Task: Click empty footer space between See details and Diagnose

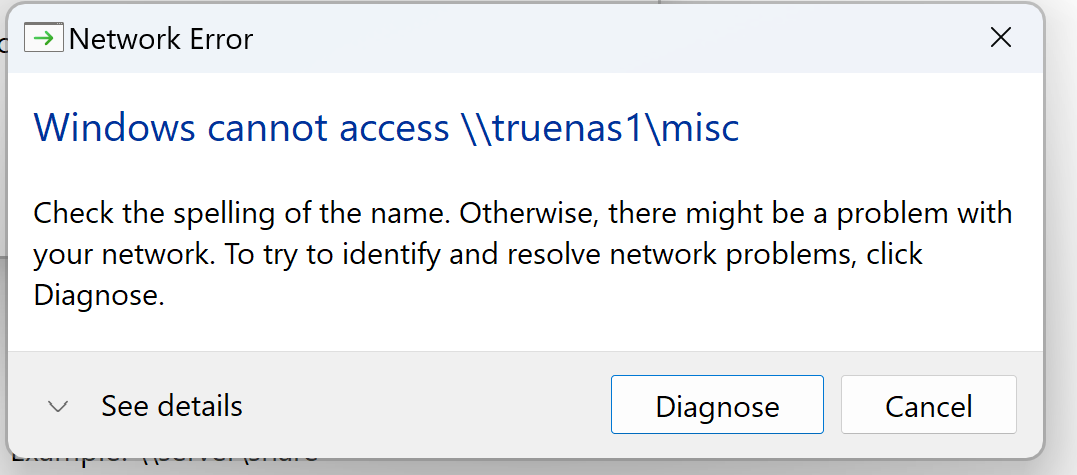Action: [420, 406]
